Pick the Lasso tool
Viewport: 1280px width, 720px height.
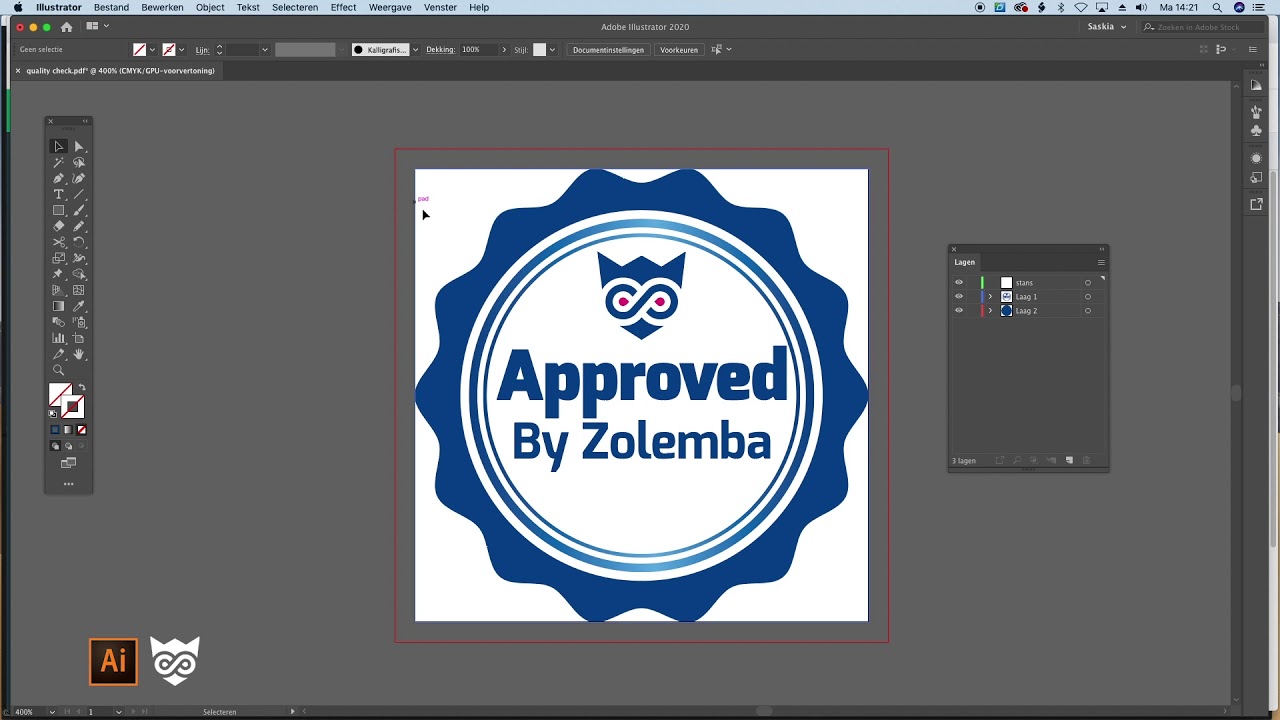79,162
